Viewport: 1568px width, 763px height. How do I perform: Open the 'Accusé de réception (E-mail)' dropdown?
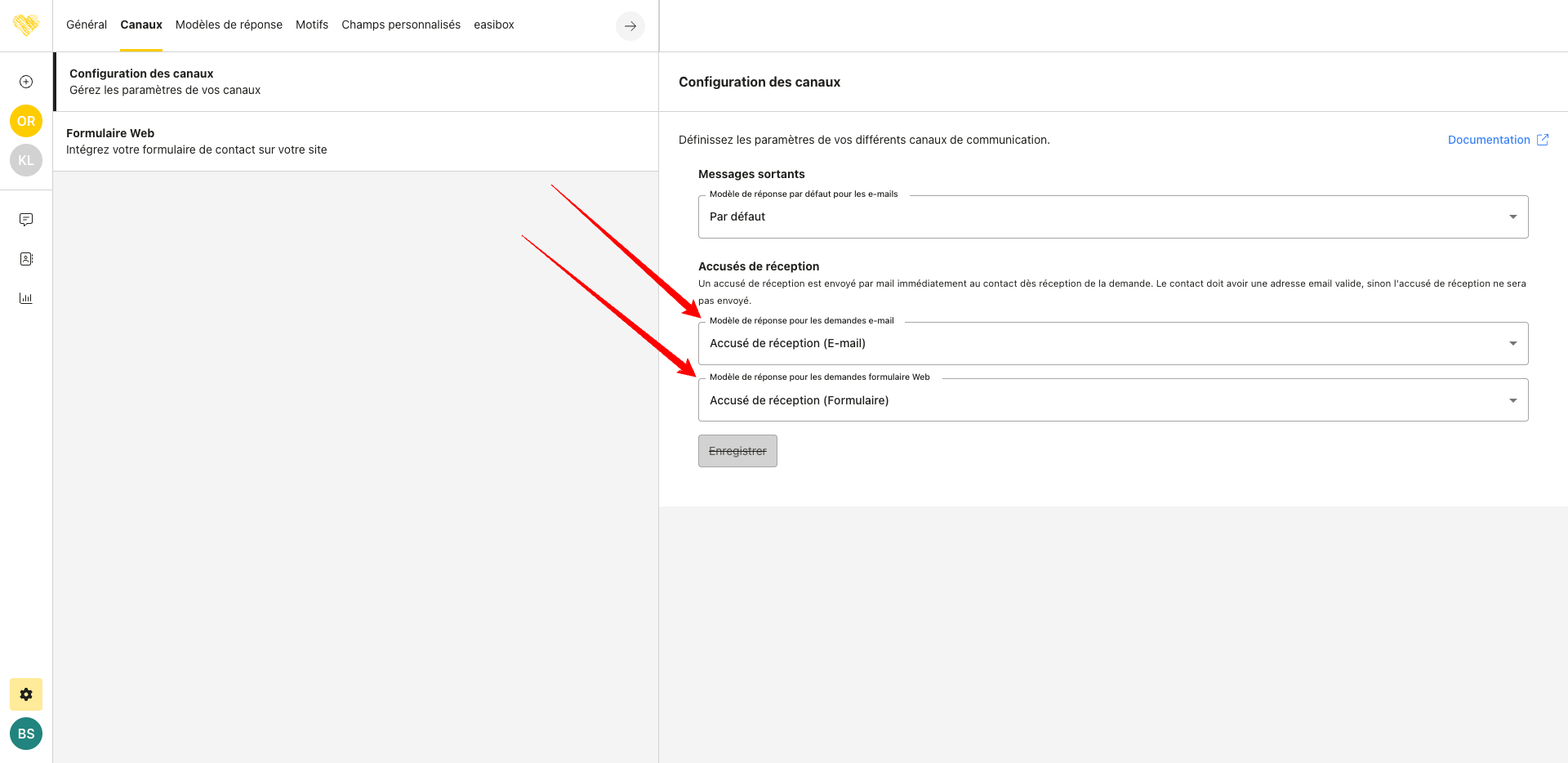point(1112,344)
